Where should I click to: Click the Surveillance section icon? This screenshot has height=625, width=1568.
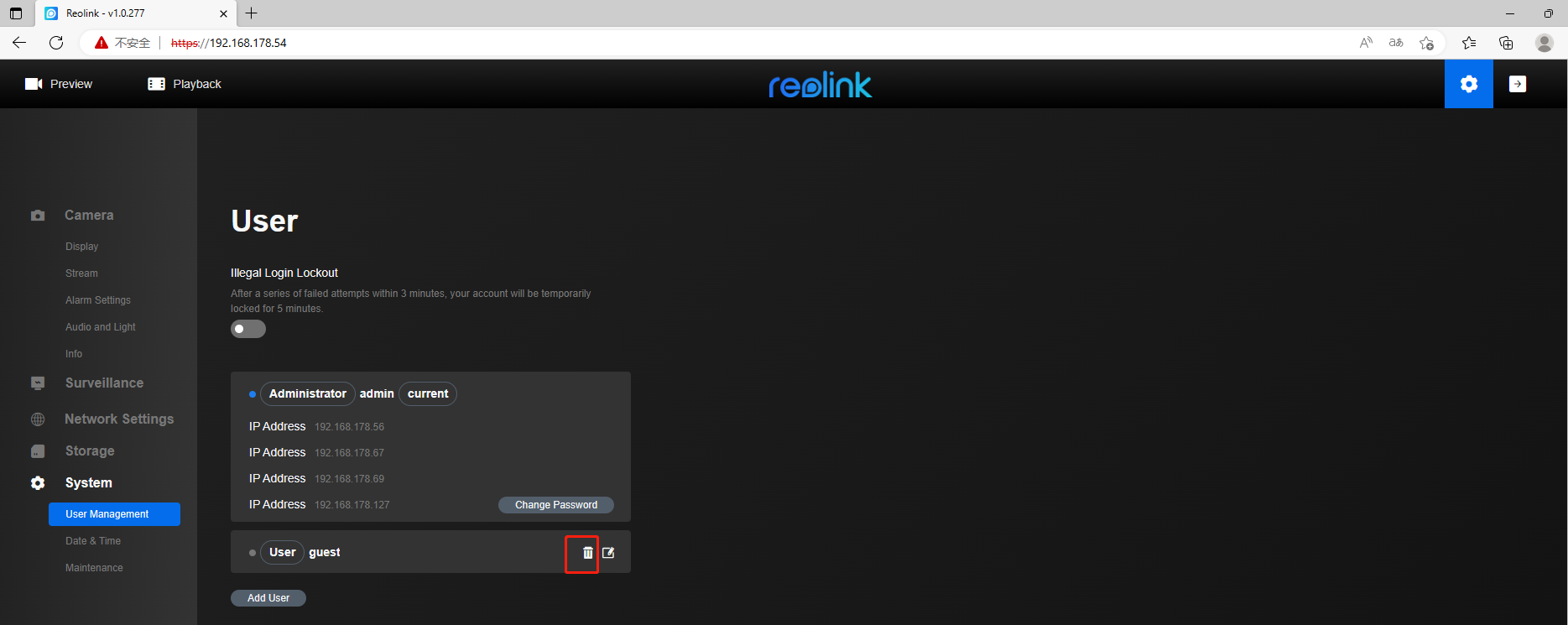point(38,383)
